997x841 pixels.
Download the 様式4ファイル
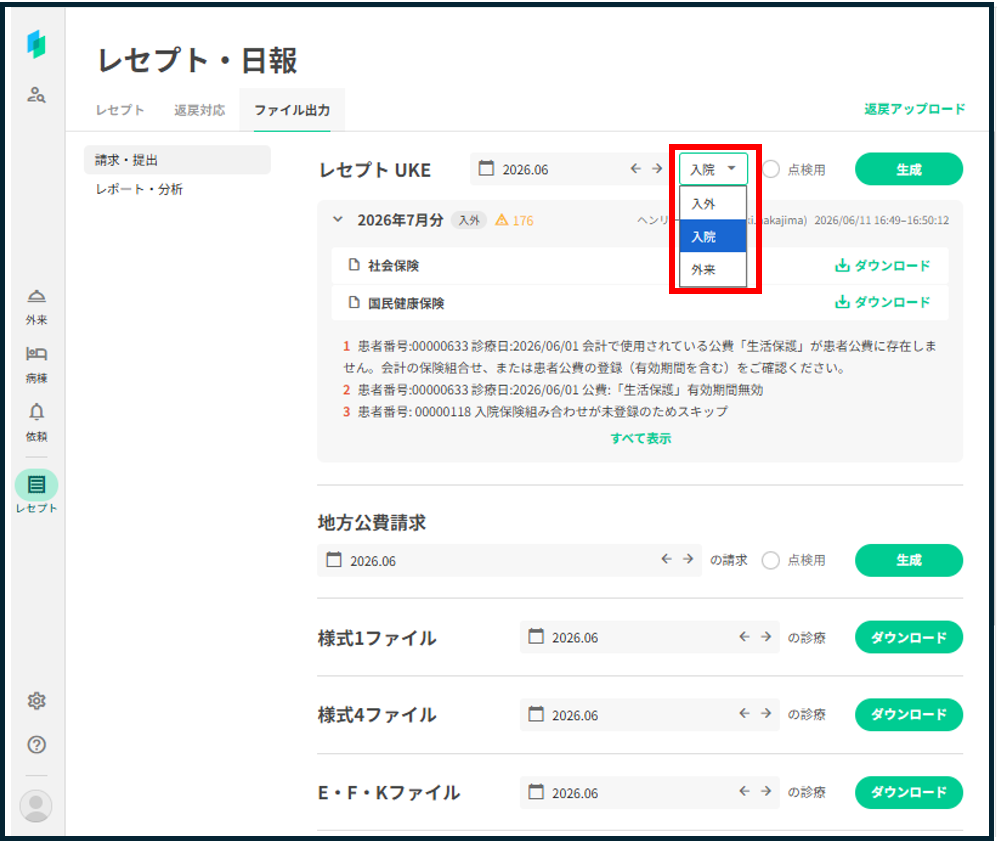909,715
